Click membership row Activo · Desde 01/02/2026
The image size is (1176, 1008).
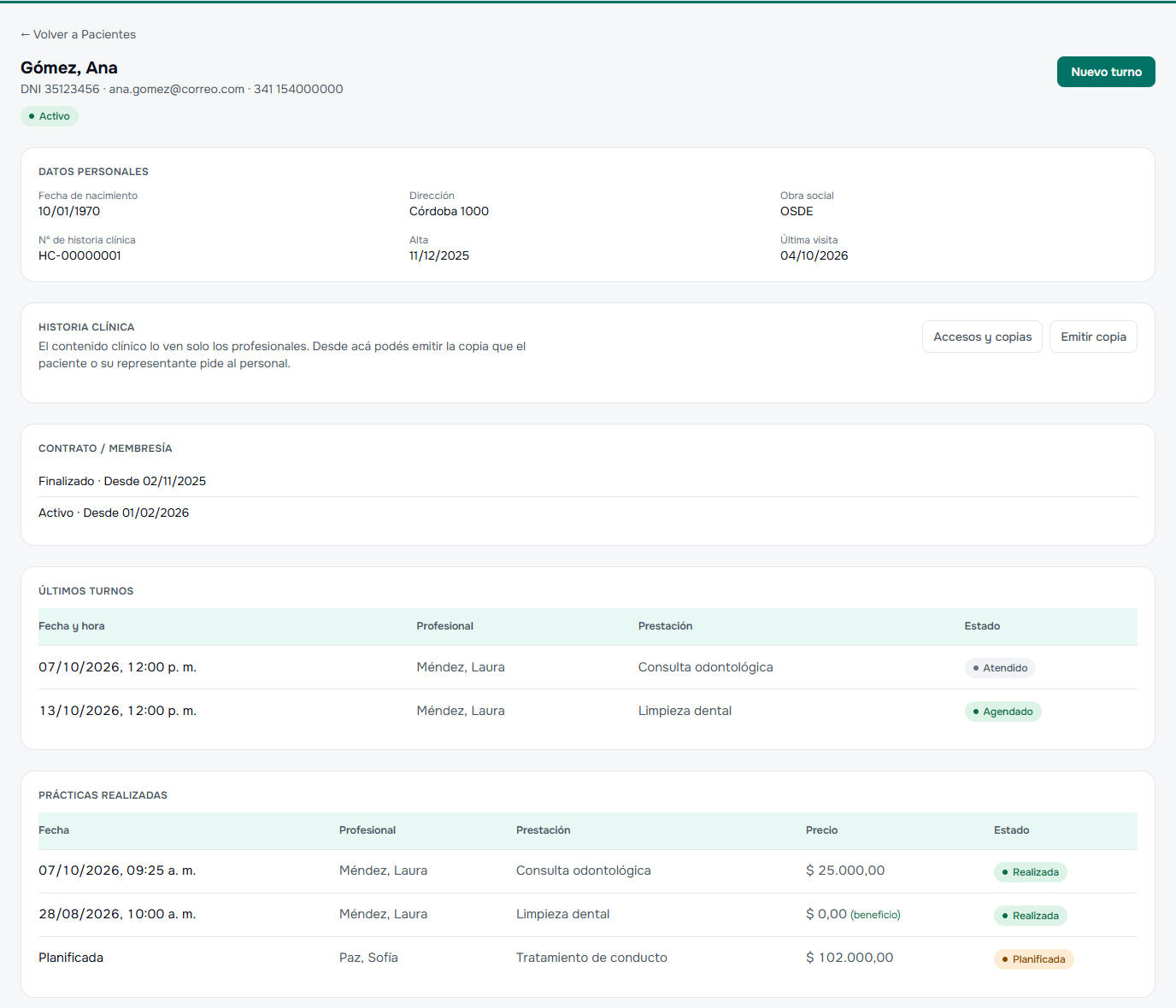coord(588,513)
